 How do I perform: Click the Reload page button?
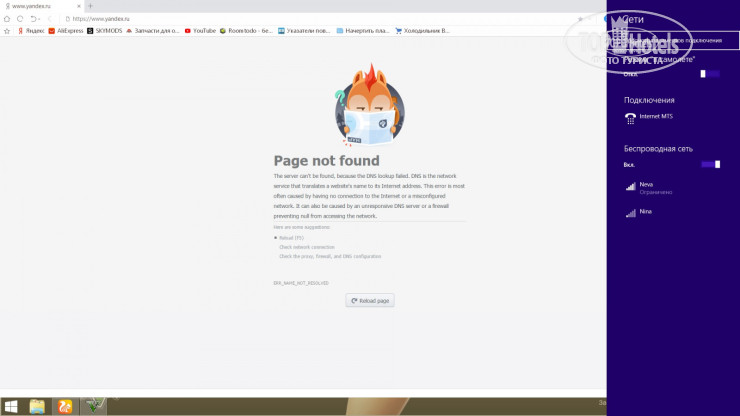click(370, 300)
